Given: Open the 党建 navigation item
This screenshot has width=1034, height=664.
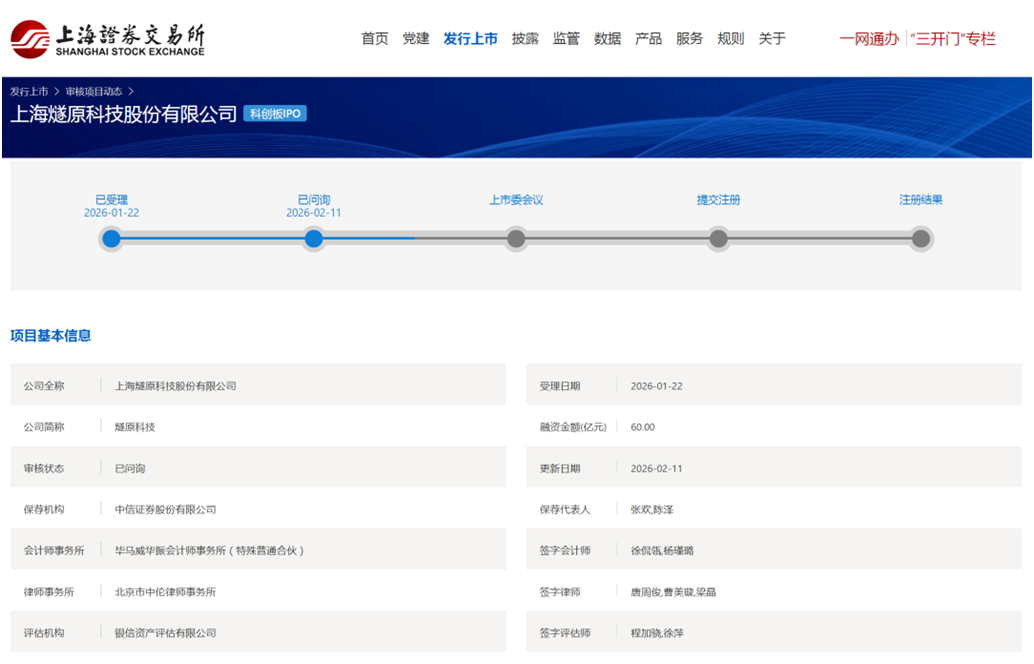Looking at the screenshot, I should coord(416,39).
